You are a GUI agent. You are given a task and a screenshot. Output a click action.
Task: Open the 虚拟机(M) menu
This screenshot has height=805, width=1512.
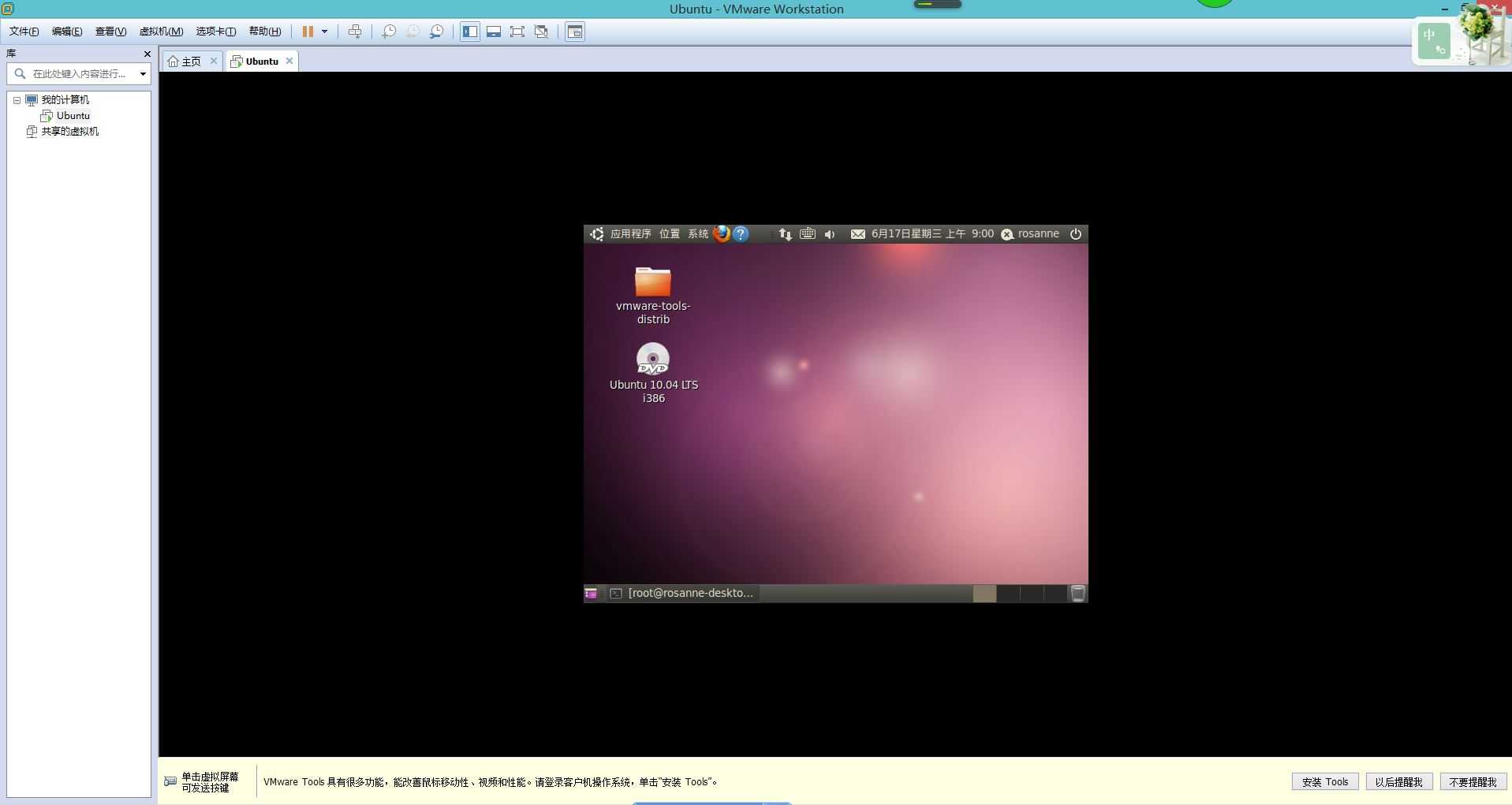click(161, 32)
